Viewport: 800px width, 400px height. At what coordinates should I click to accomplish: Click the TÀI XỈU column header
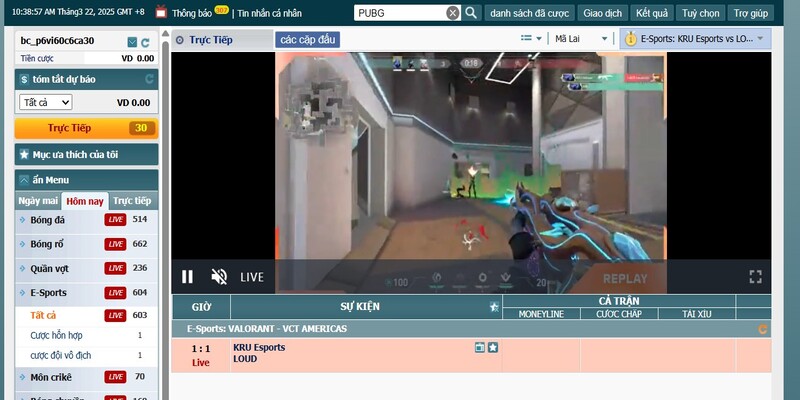tap(696, 314)
